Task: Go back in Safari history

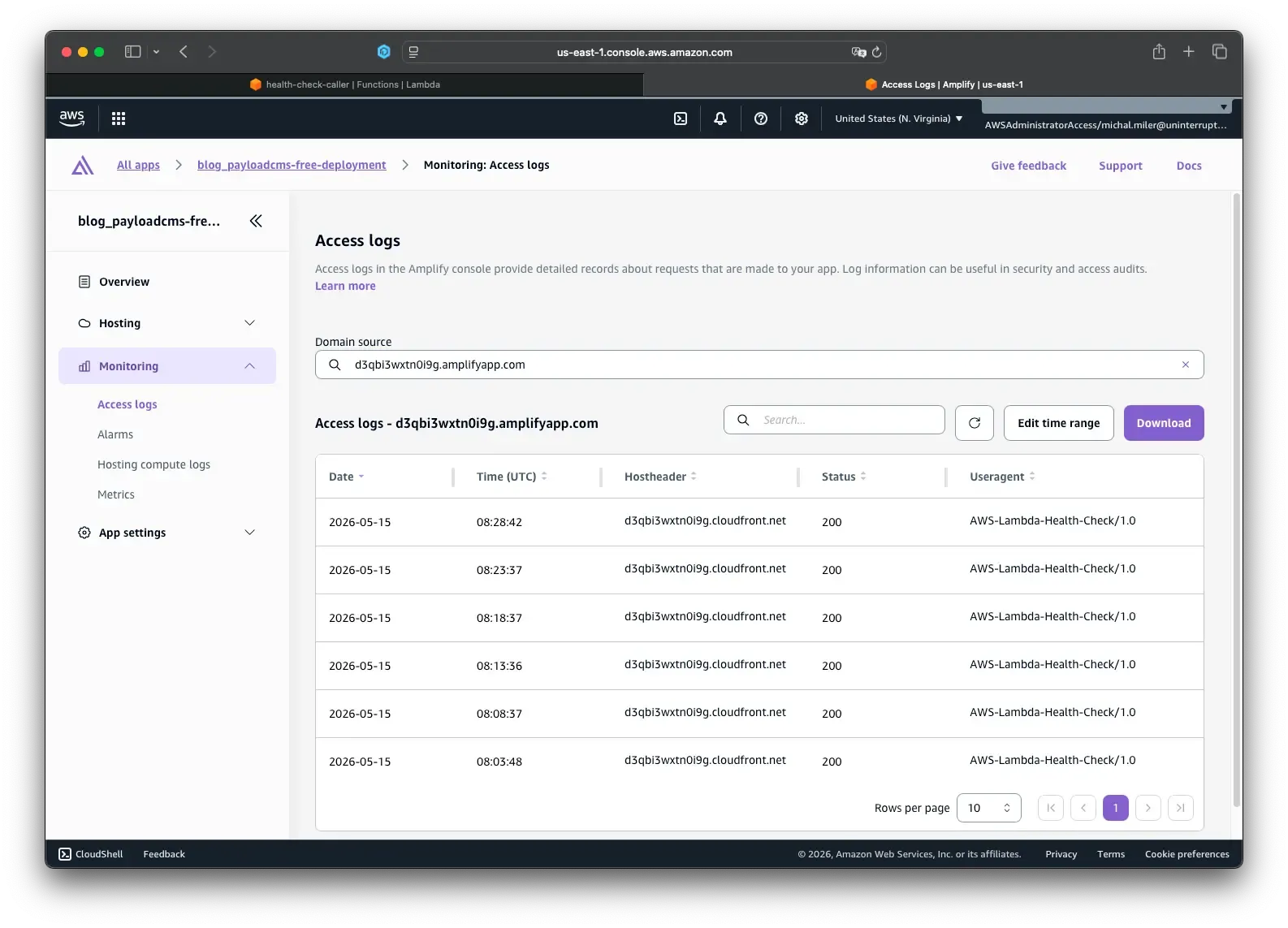Action: (x=184, y=52)
